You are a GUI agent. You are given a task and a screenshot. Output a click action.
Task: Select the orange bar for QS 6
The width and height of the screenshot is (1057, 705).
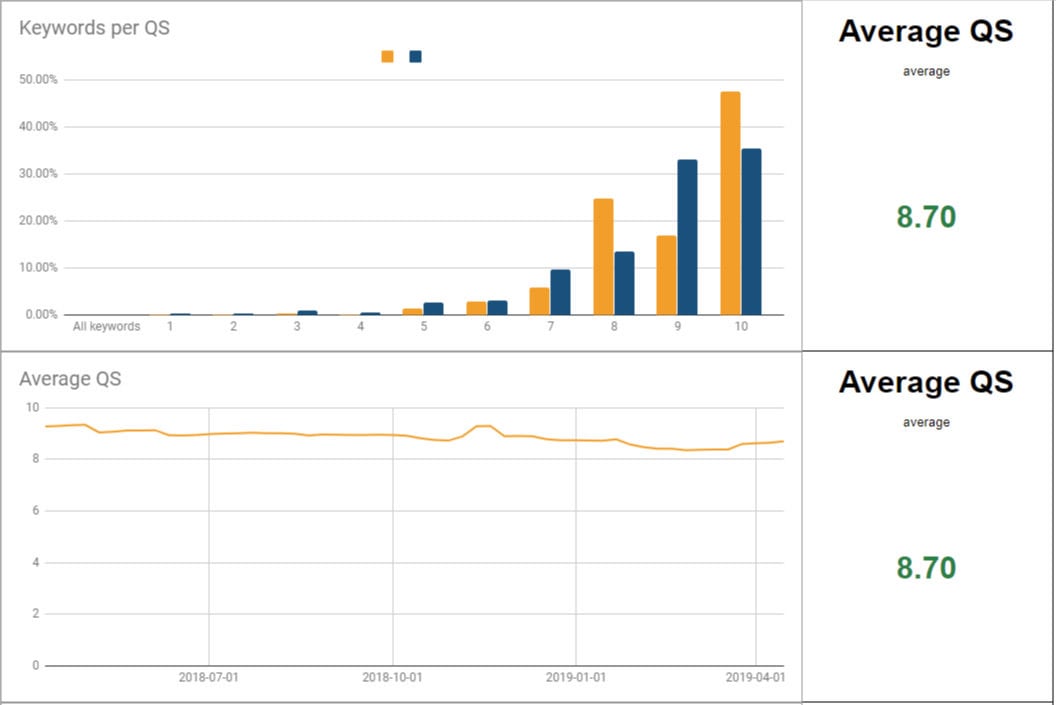476,307
